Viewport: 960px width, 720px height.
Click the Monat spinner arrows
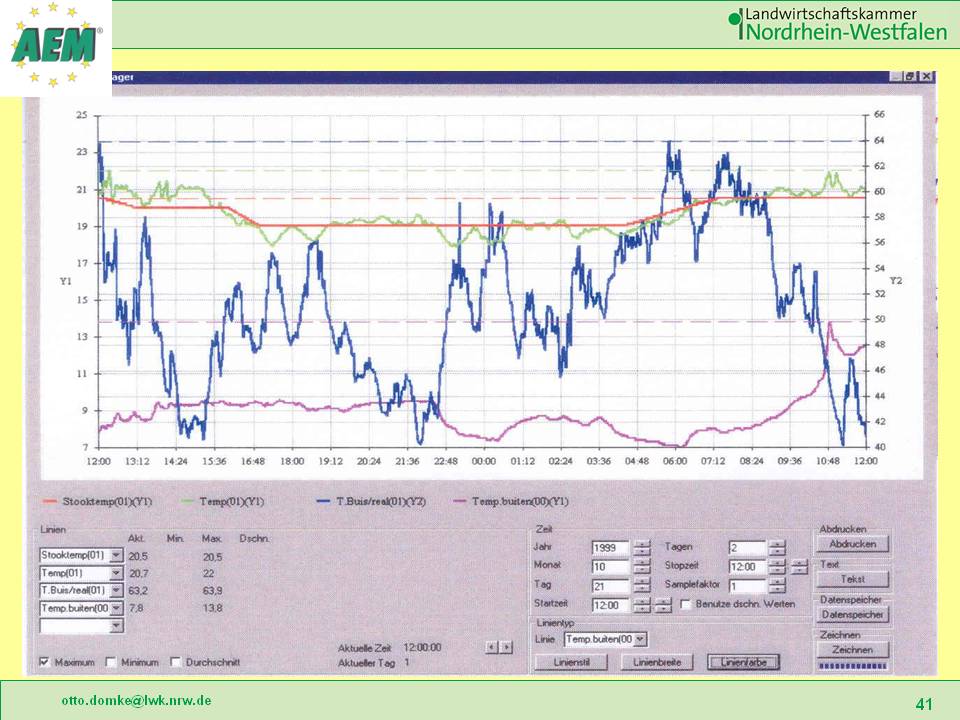coord(642,567)
